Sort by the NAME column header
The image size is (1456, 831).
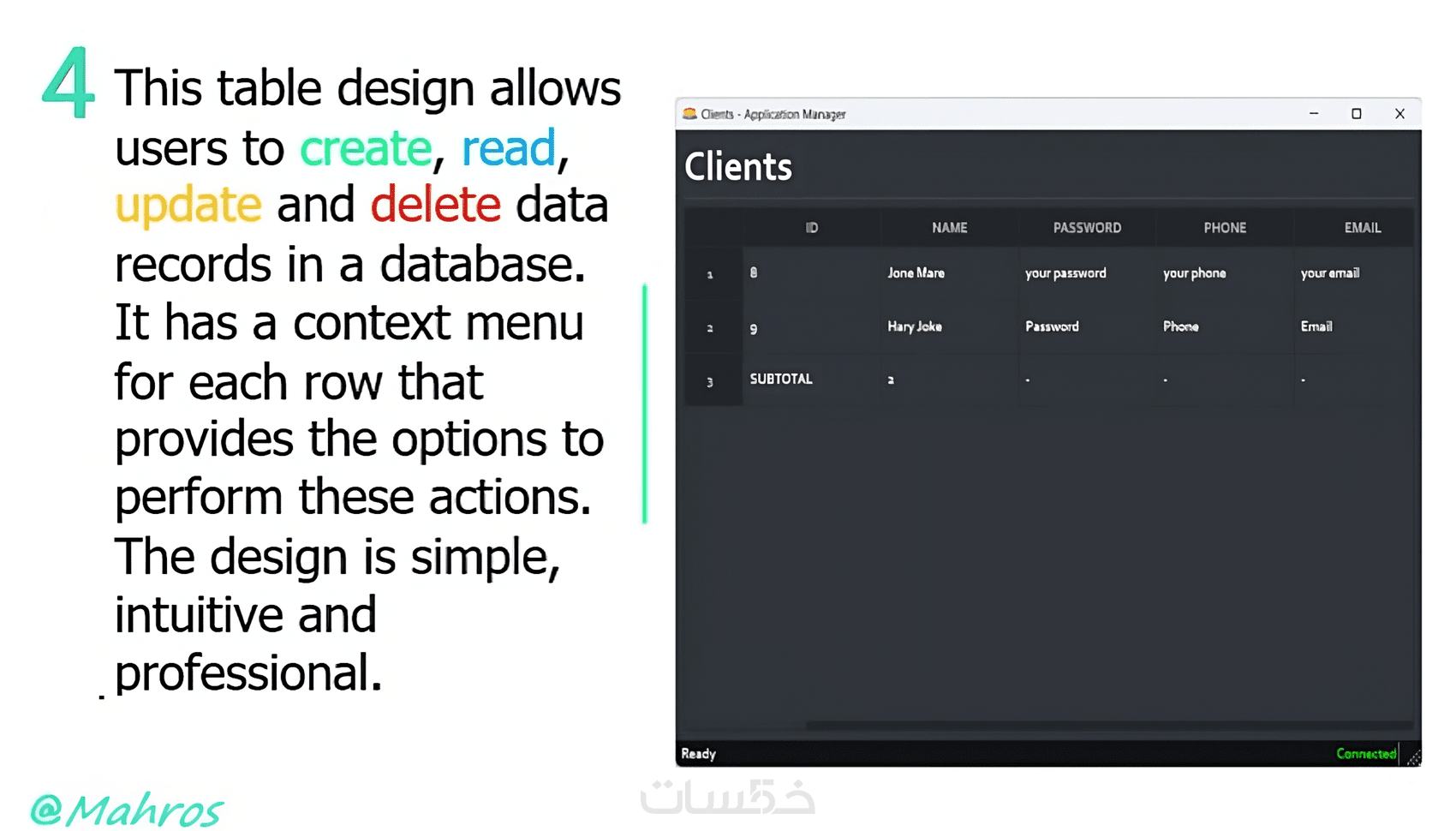click(x=950, y=228)
